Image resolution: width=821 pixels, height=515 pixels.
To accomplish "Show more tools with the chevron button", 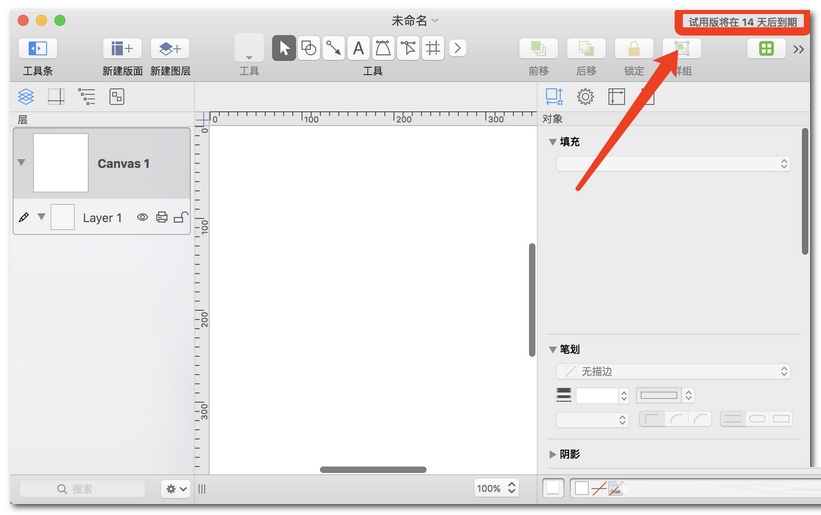I will [x=457, y=48].
